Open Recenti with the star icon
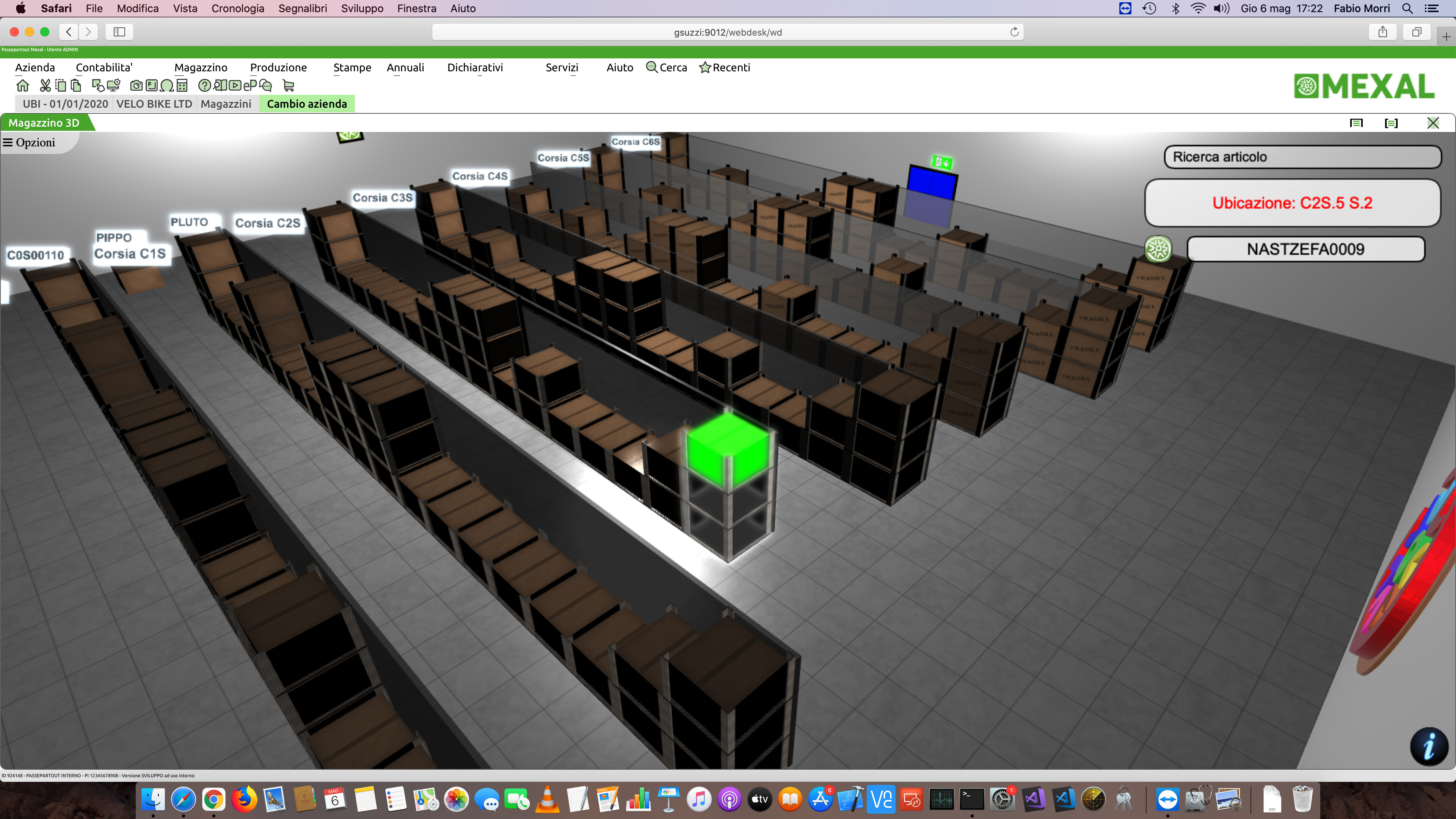1456x819 pixels. 725,67
